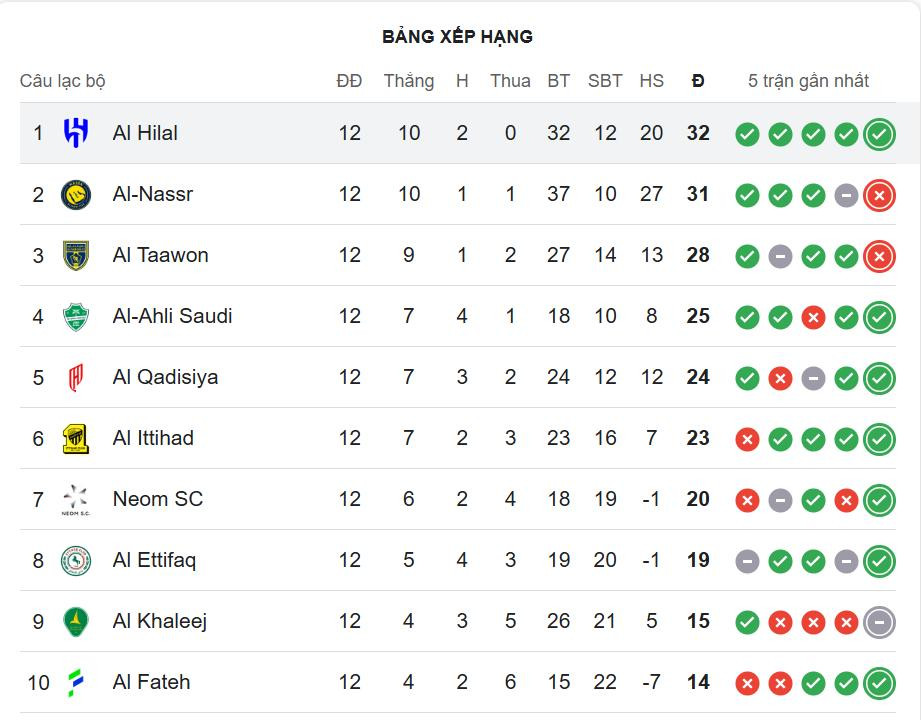Click Al Taawon's red loss result icon
The height and width of the screenshot is (720, 921).
point(879,256)
